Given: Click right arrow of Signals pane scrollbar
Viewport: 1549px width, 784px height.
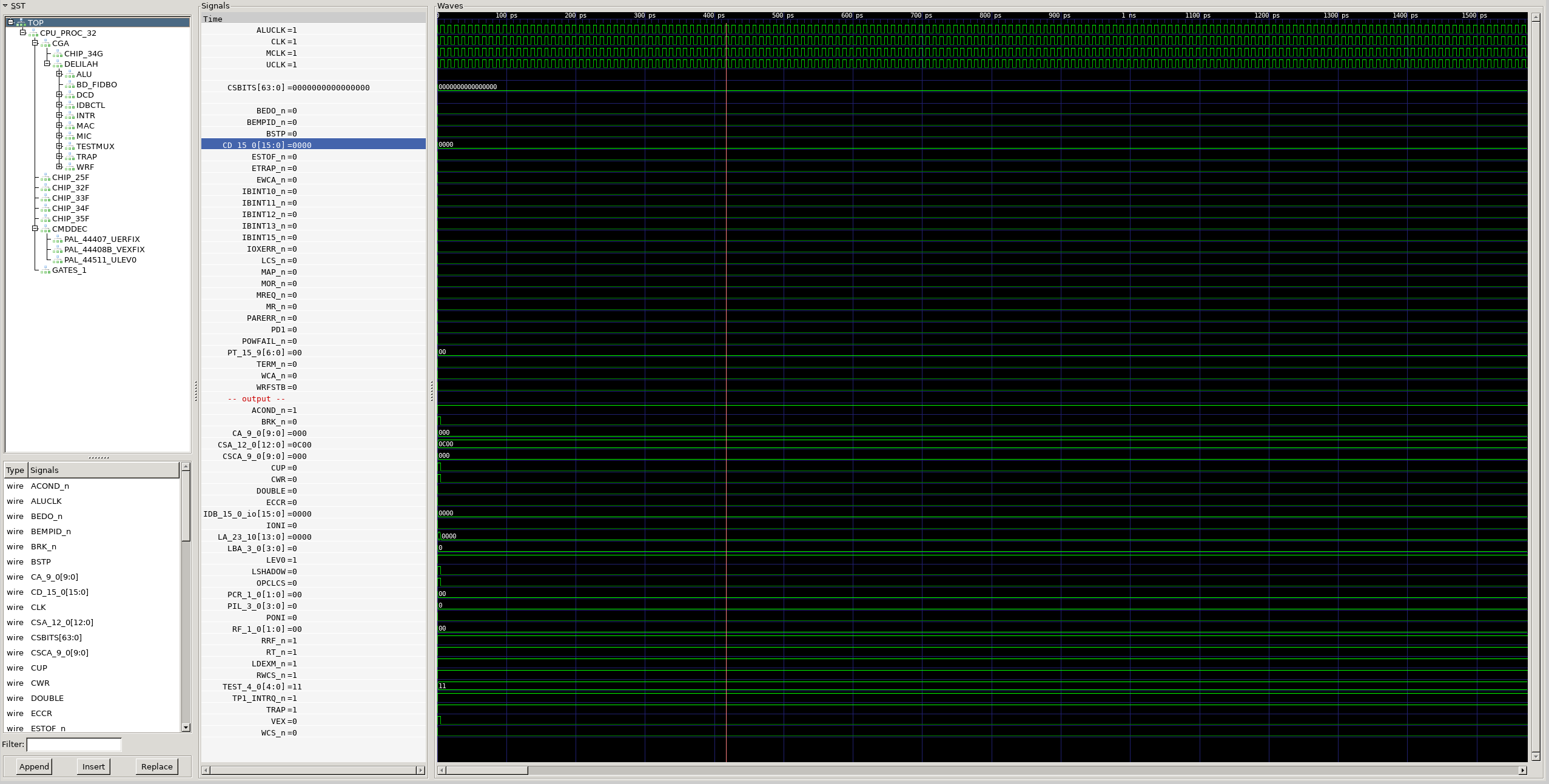Looking at the screenshot, I should point(420,770).
